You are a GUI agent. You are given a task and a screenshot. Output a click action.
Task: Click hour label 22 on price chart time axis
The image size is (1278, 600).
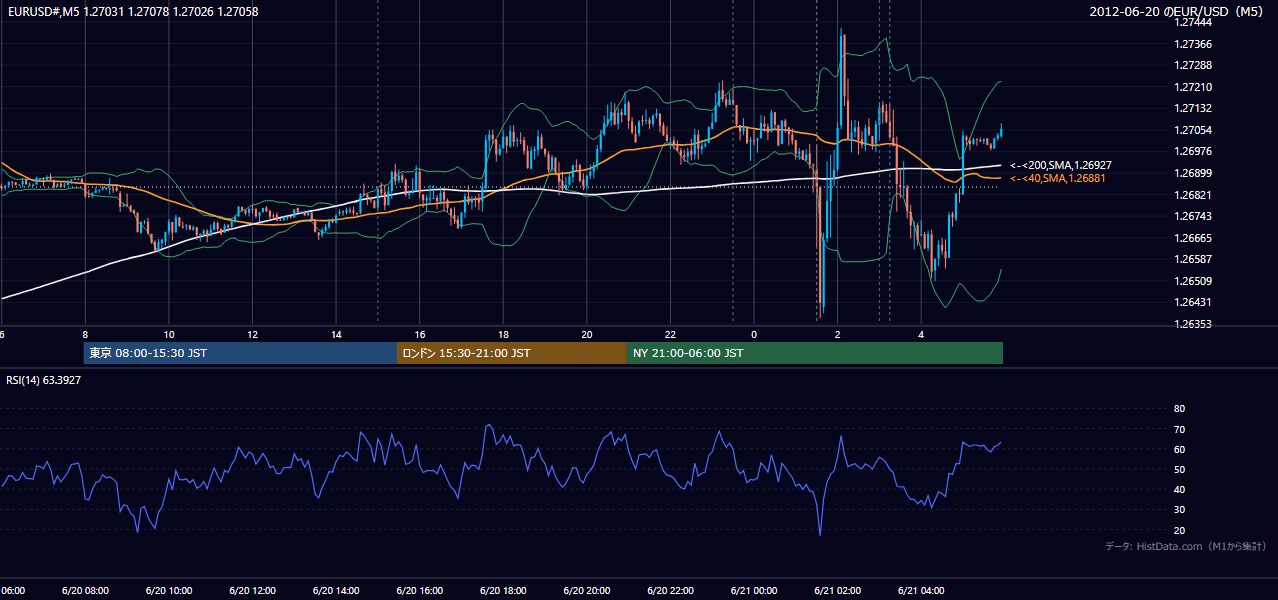coord(671,335)
